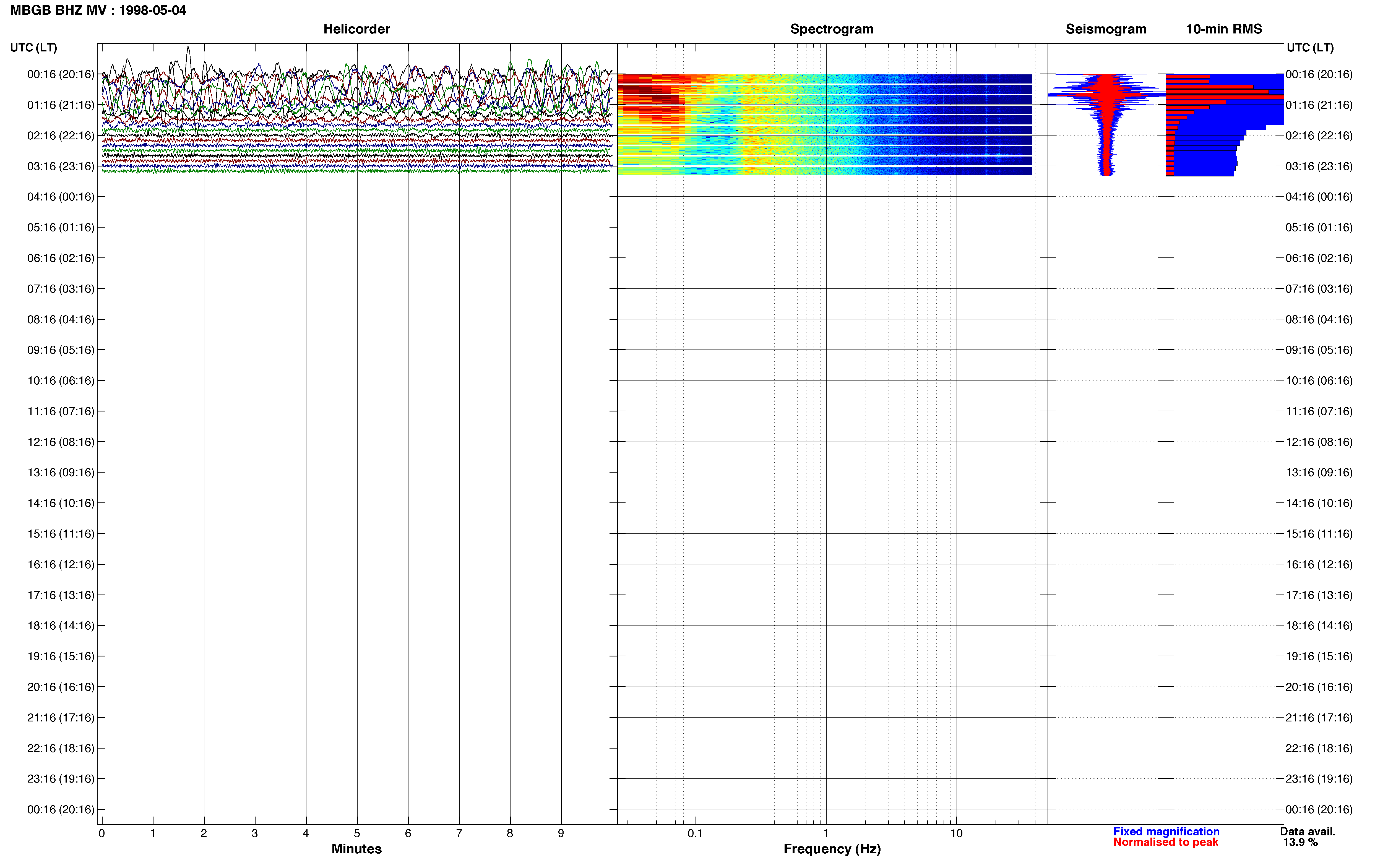Click the "13.9 %" data availability value

[1300, 843]
